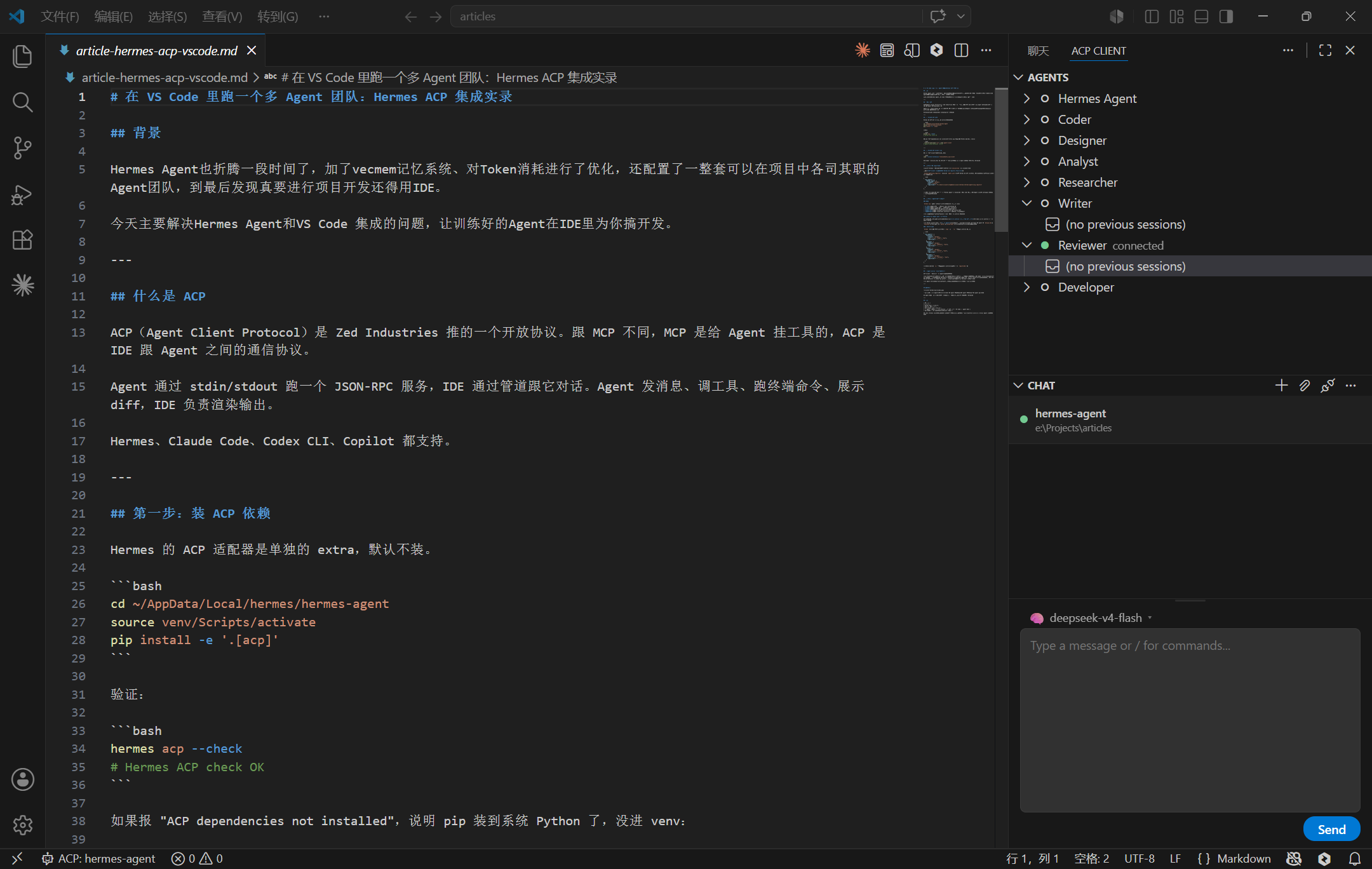Switch to the 聊天 tab
1372x869 pixels.
click(1039, 51)
